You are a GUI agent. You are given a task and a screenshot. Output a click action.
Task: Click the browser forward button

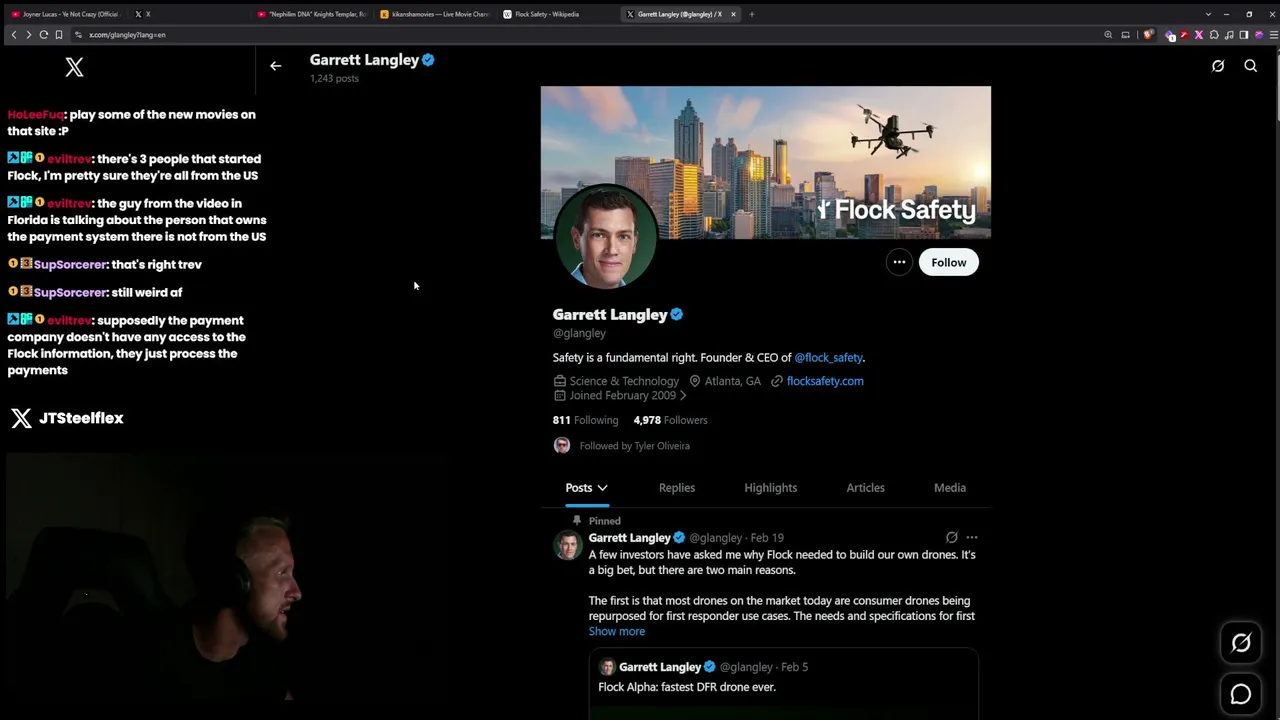coord(28,35)
